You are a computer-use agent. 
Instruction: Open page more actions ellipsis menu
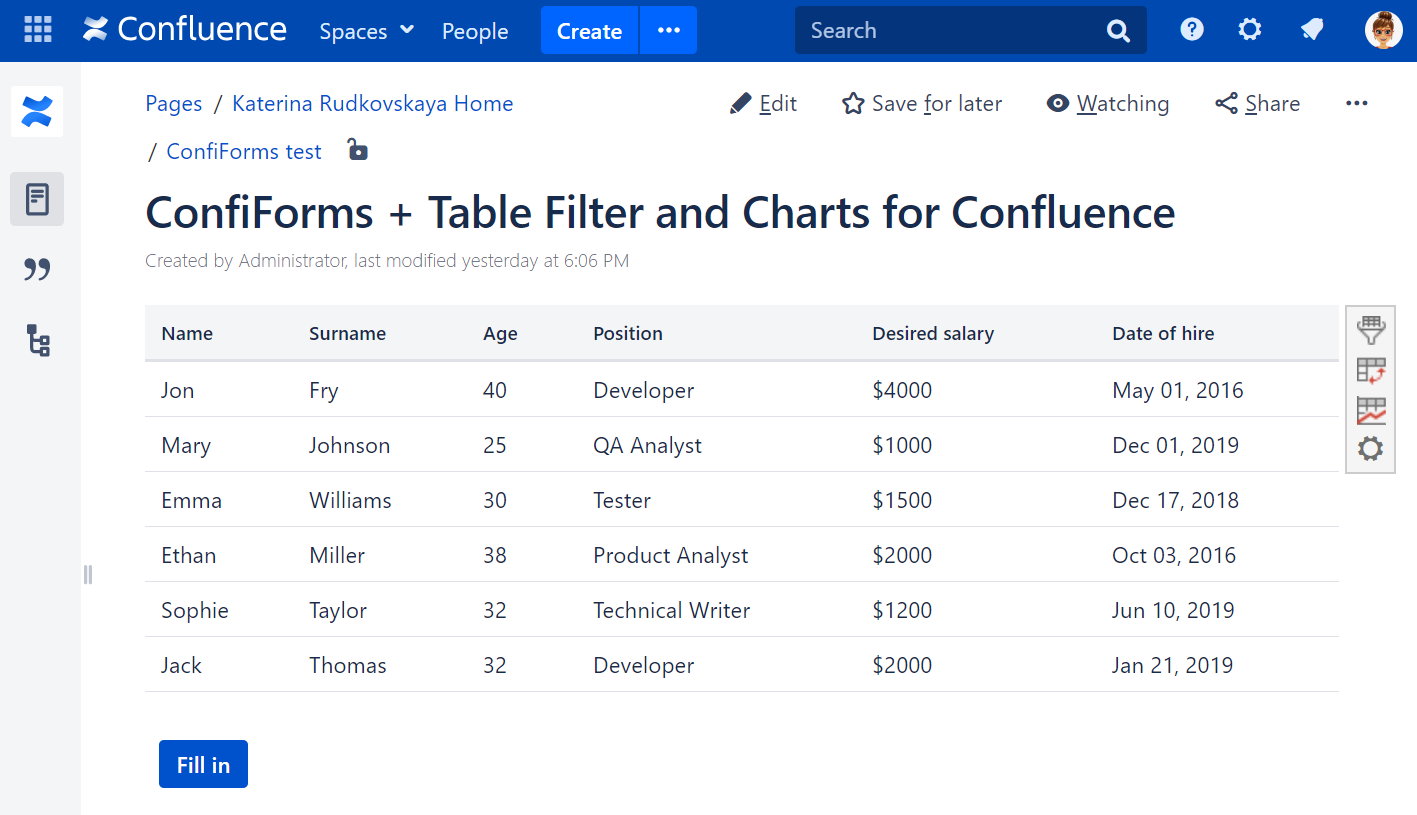1357,103
